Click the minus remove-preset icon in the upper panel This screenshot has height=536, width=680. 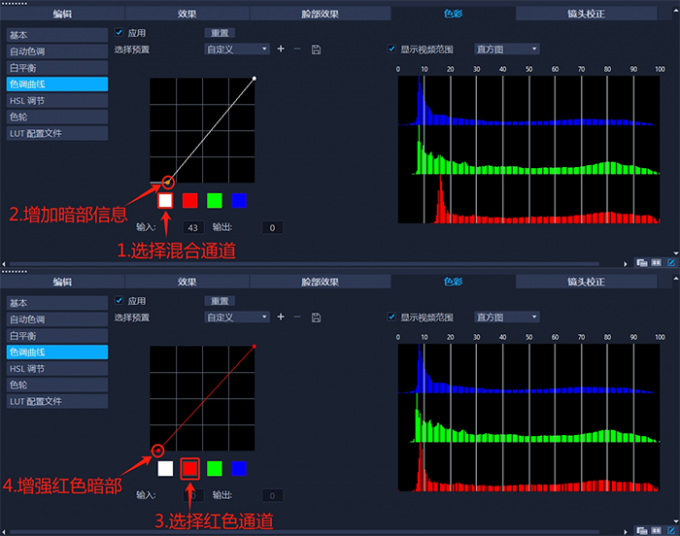click(297, 49)
